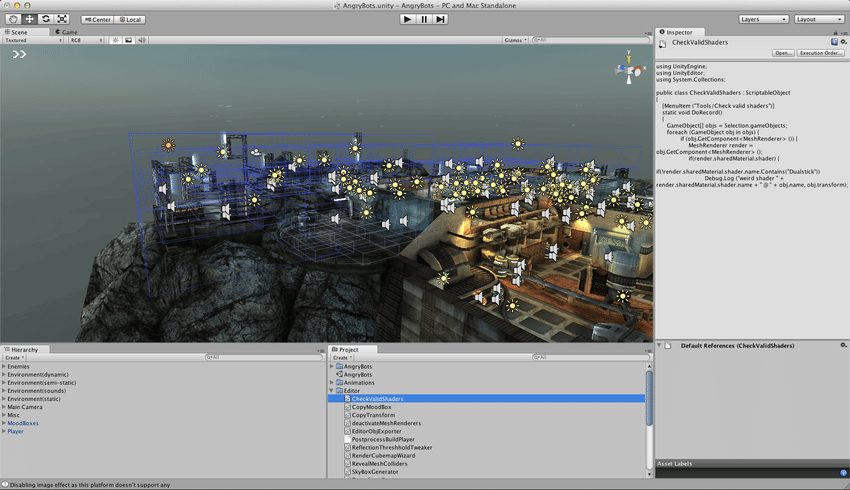Click the Execution Order... button
The height and width of the screenshot is (490, 850).
tap(821, 53)
